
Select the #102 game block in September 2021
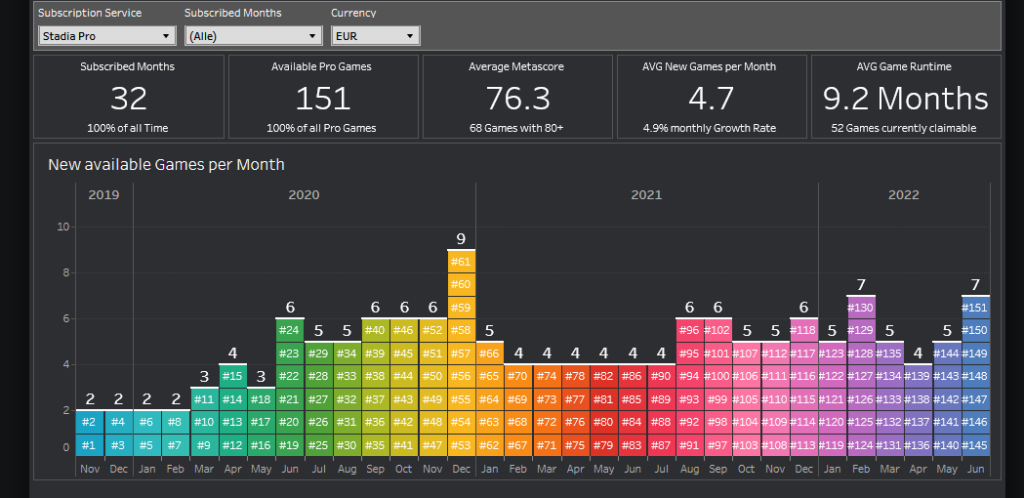point(718,330)
